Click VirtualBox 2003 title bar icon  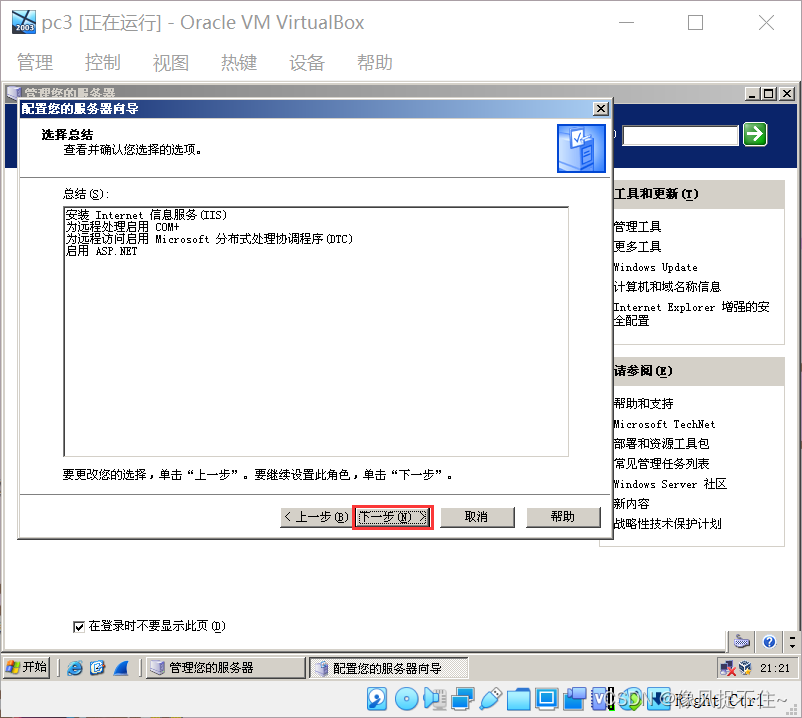click(24, 22)
